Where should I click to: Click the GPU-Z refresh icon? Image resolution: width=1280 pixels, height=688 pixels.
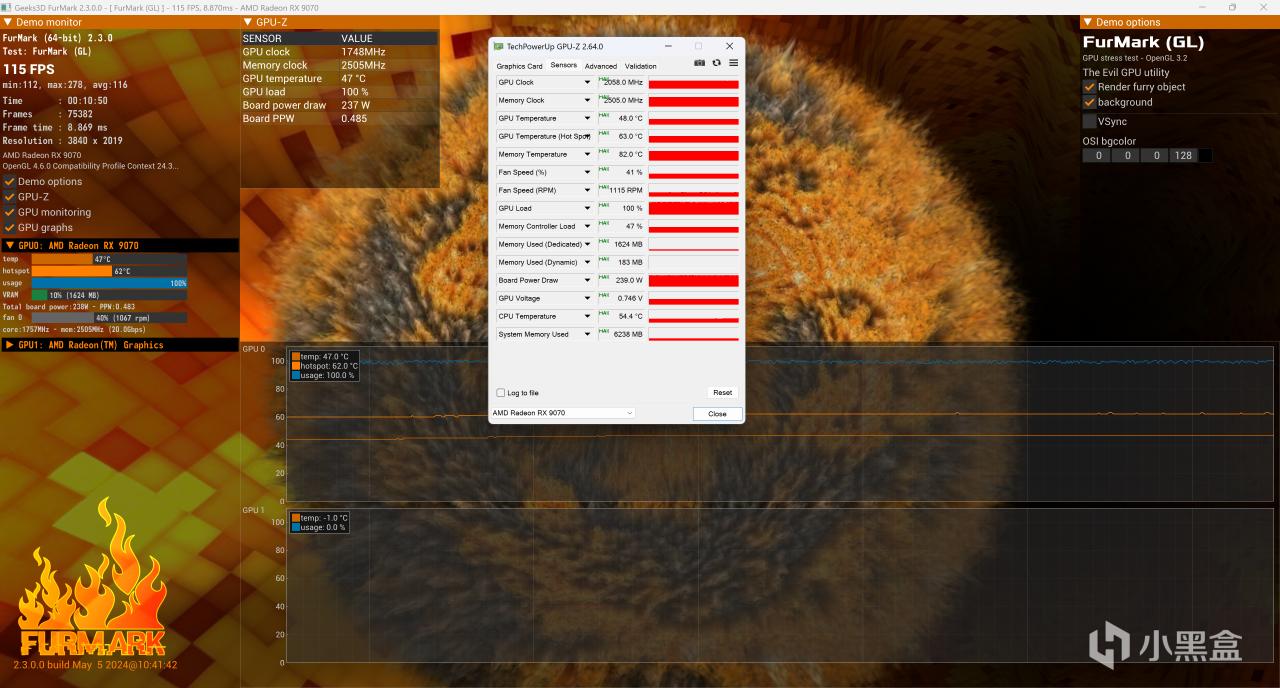coord(717,63)
